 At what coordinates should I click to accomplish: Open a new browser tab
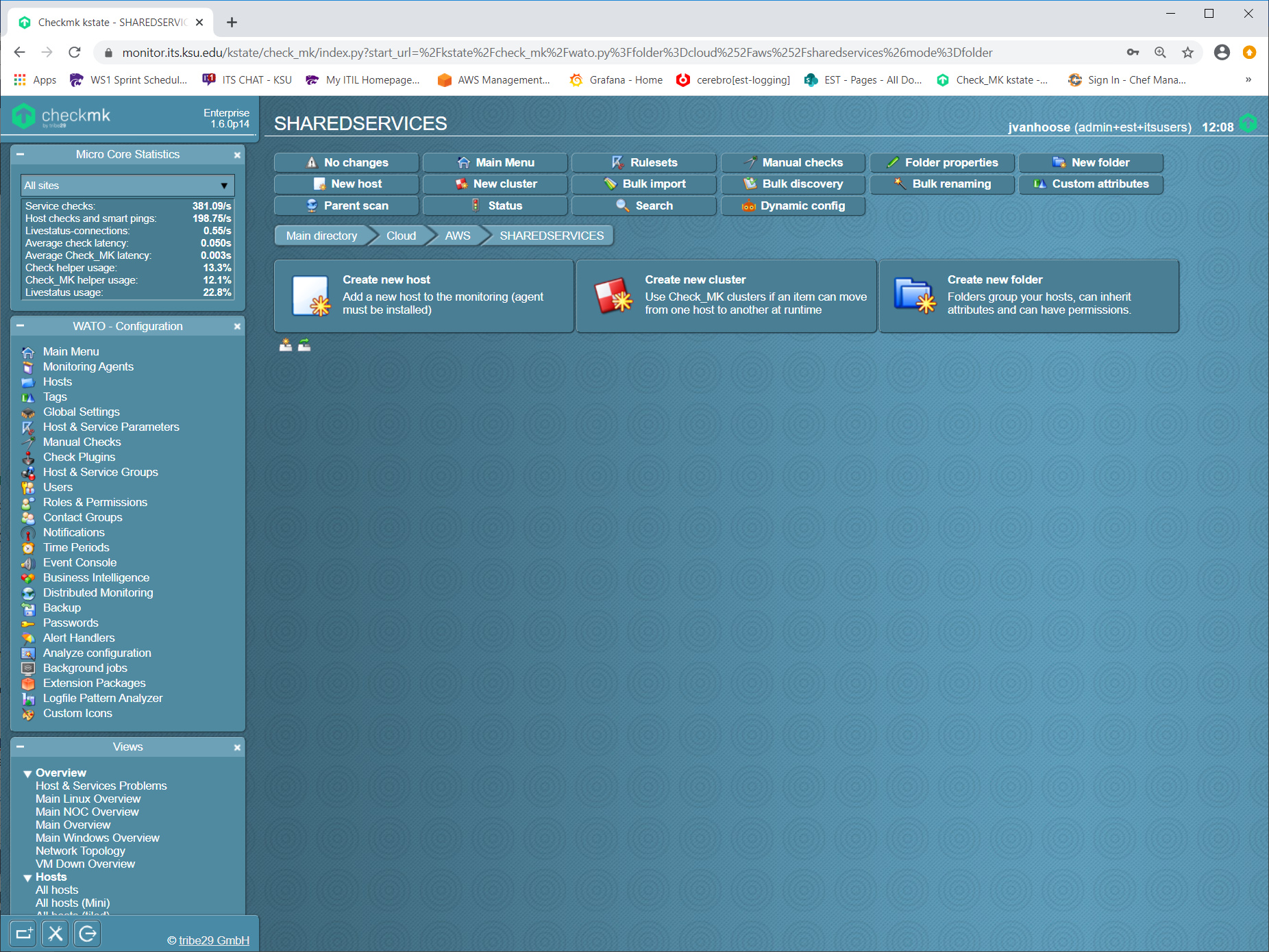pos(232,23)
